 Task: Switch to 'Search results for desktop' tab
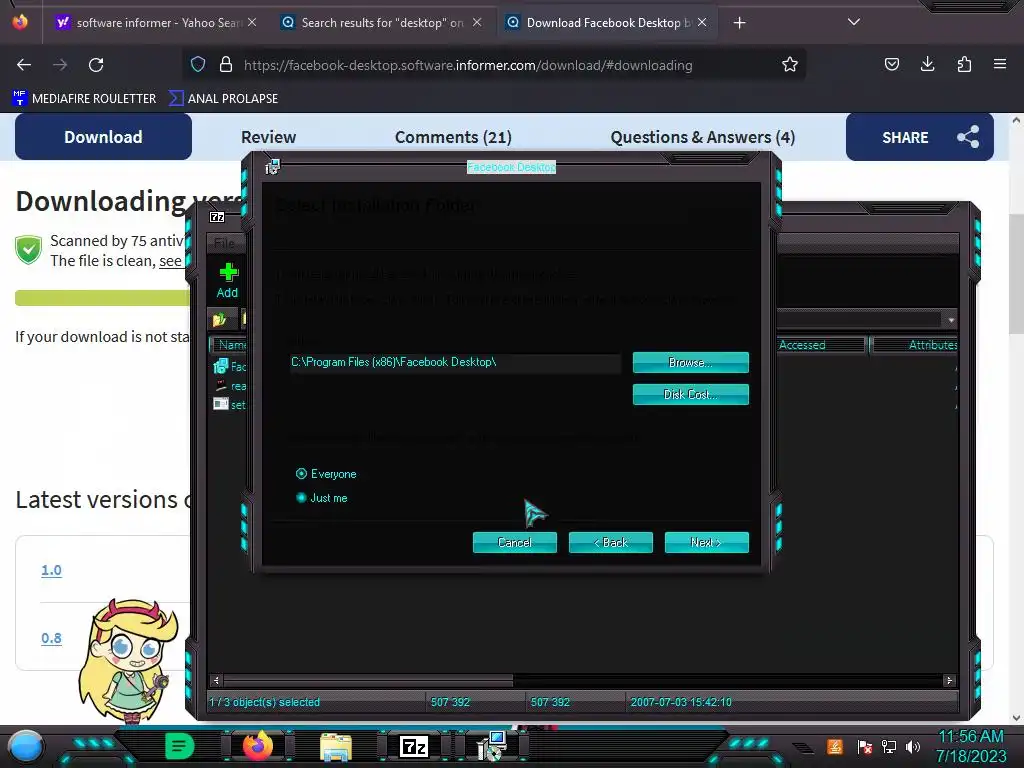[x=382, y=23]
